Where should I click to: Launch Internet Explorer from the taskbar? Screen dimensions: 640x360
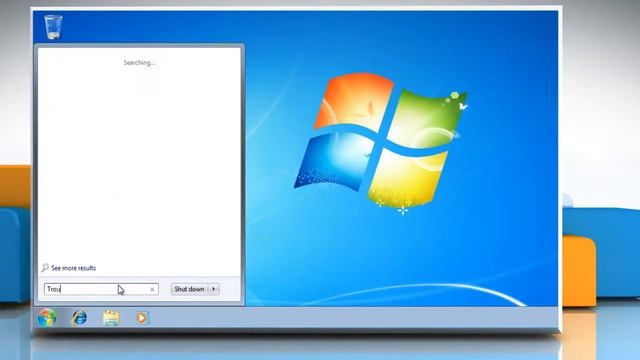[79, 318]
